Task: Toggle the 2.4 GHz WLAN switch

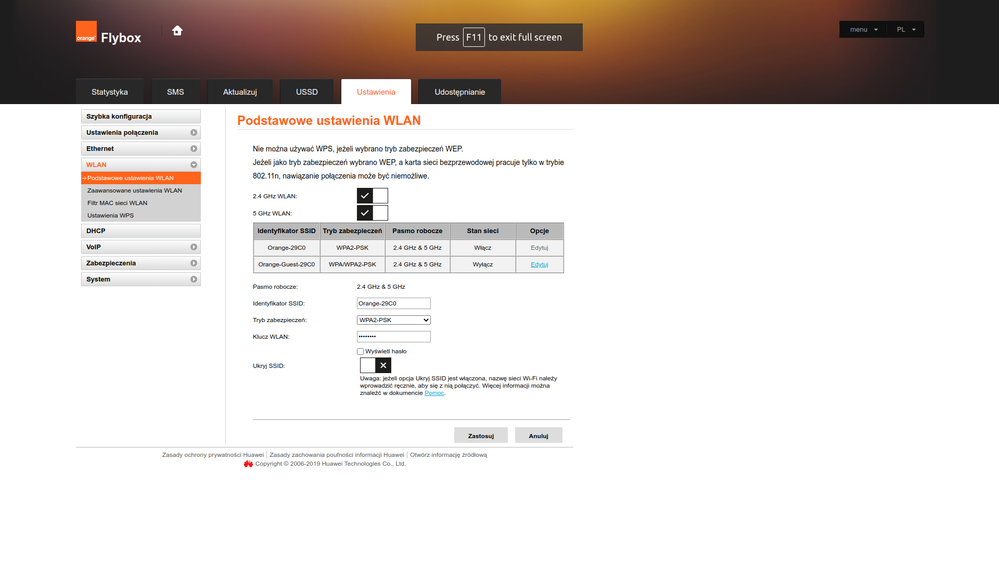Action: (x=372, y=196)
